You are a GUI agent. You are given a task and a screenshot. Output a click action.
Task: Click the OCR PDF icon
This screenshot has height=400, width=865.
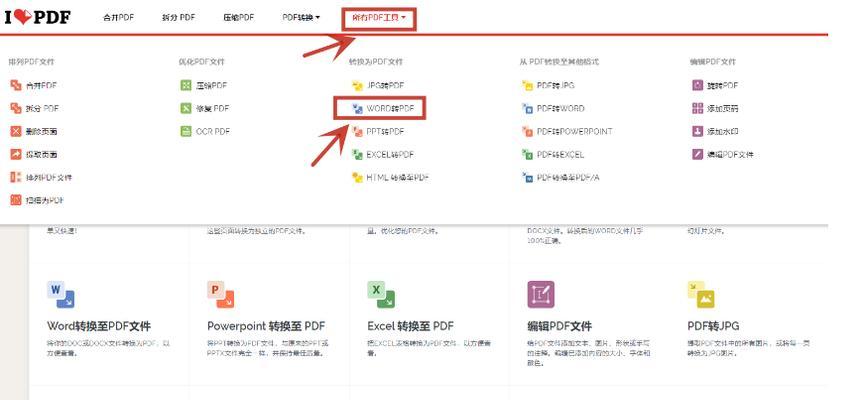(x=186, y=131)
